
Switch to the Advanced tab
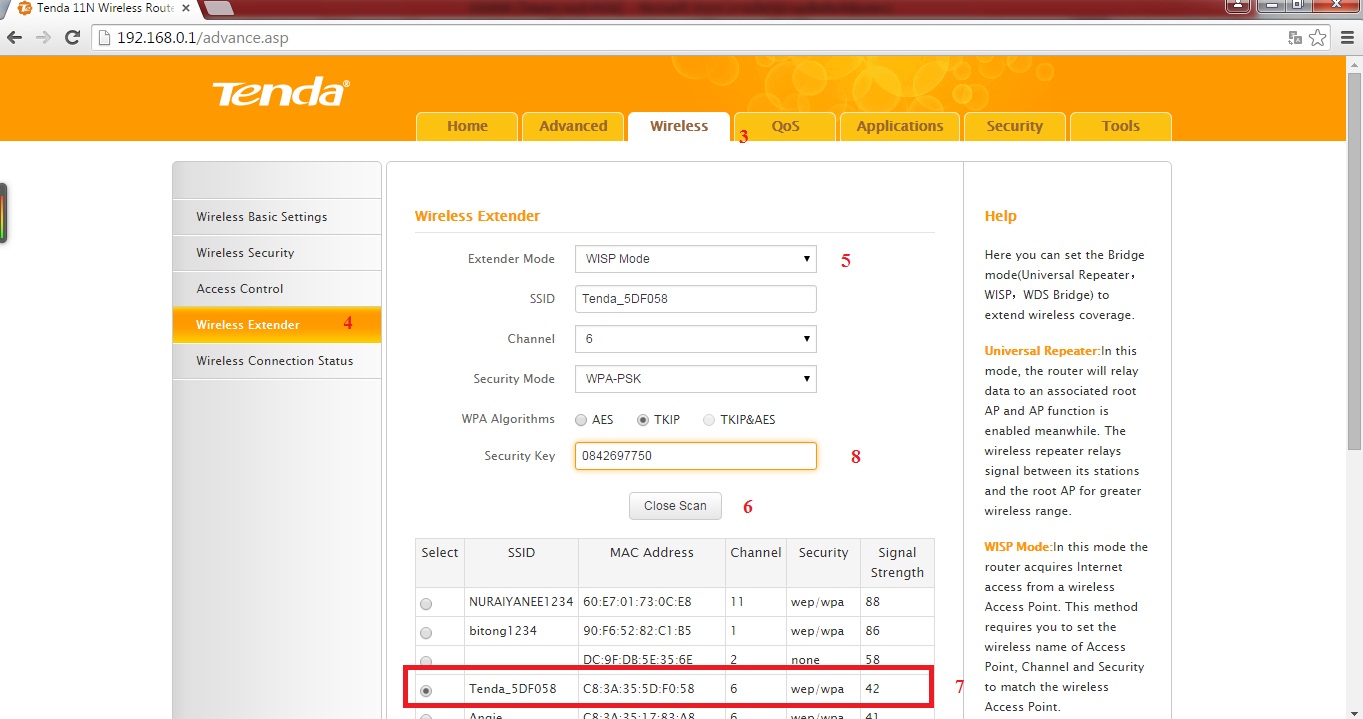click(x=573, y=126)
